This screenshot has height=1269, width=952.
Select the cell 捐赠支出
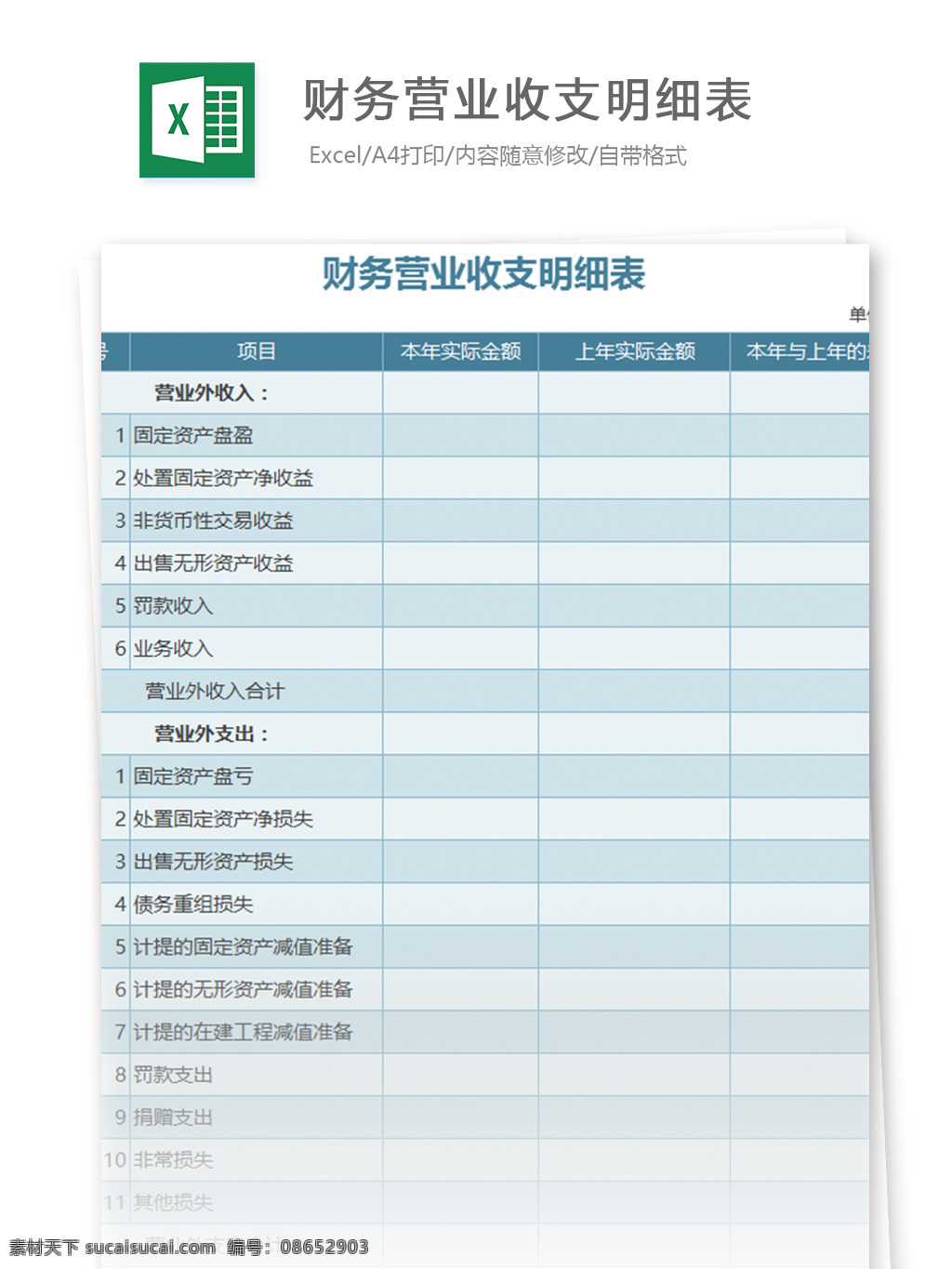(x=256, y=1117)
